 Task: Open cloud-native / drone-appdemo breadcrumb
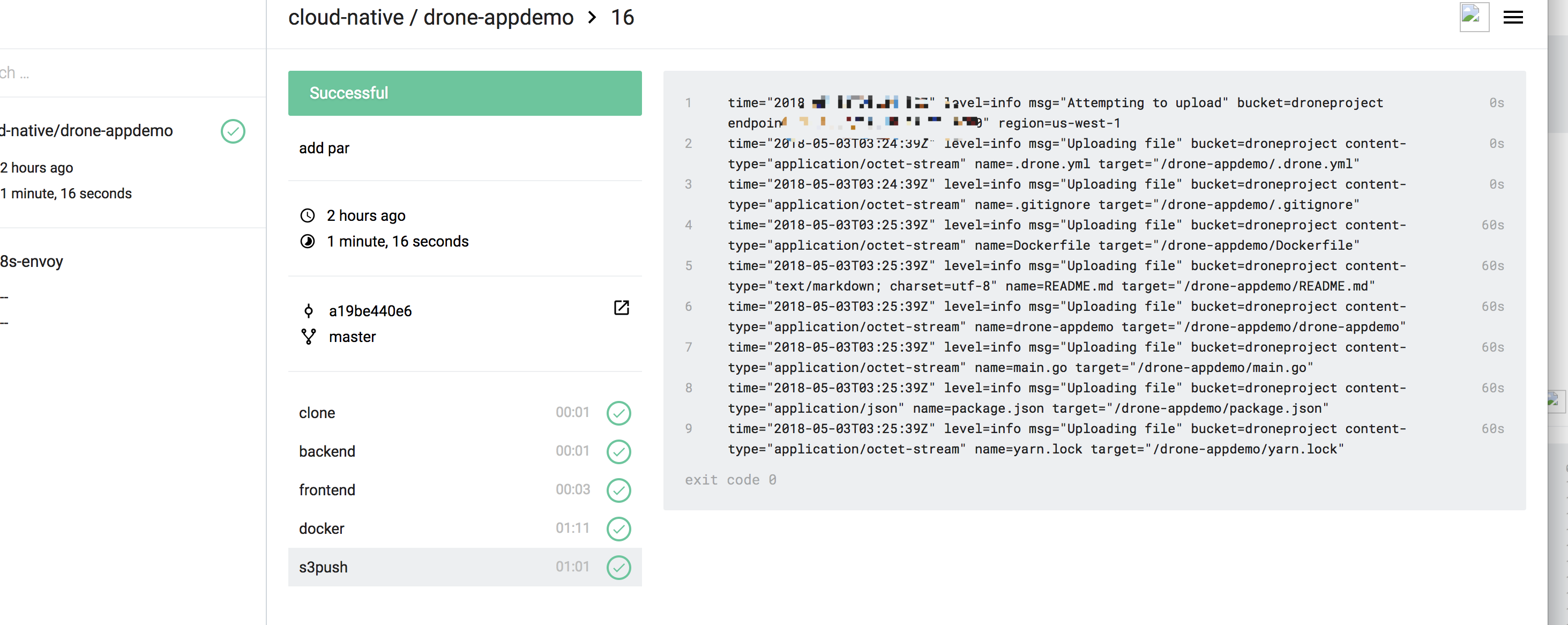pos(430,18)
